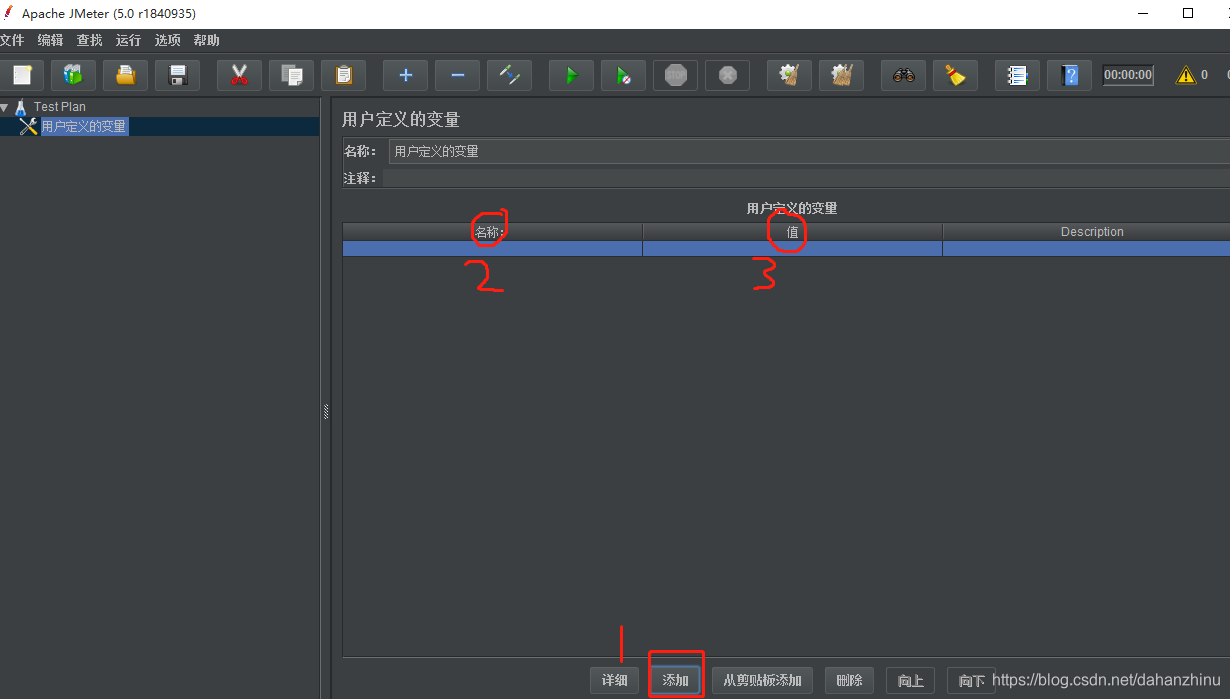This screenshot has height=699, width=1230.
Task: Open the 文件 menu
Action: click(11, 40)
